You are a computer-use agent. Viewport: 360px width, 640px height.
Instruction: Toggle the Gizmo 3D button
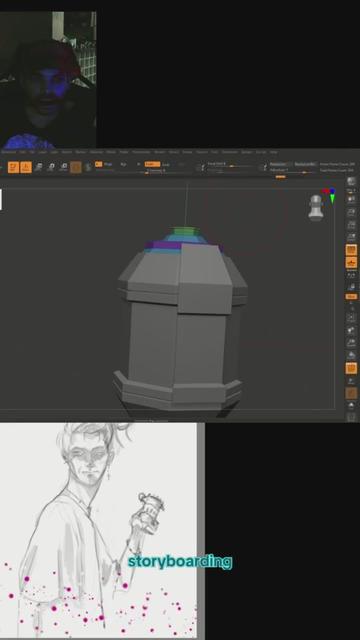coord(76,167)
